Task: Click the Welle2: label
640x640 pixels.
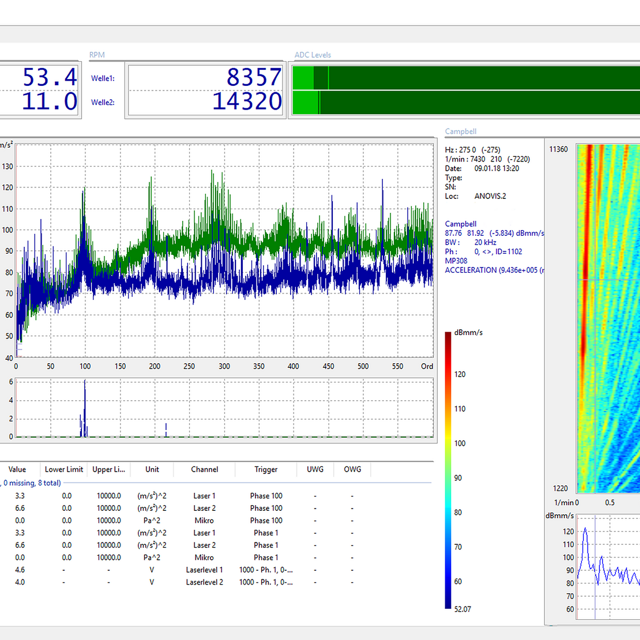Action: [102, 102]
